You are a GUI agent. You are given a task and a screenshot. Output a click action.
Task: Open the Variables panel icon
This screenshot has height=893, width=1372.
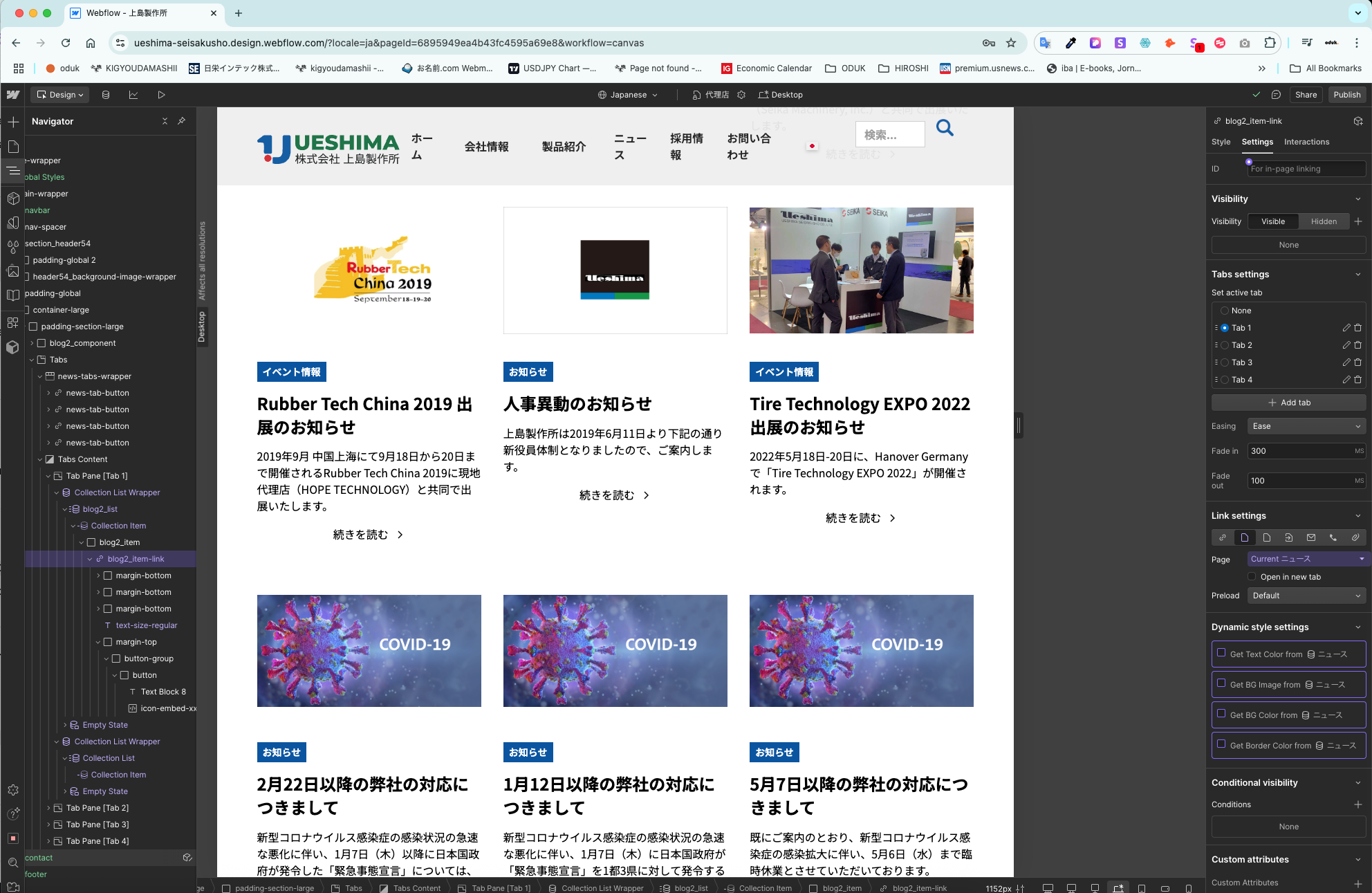pyautogui.click(x=13, y=223)
